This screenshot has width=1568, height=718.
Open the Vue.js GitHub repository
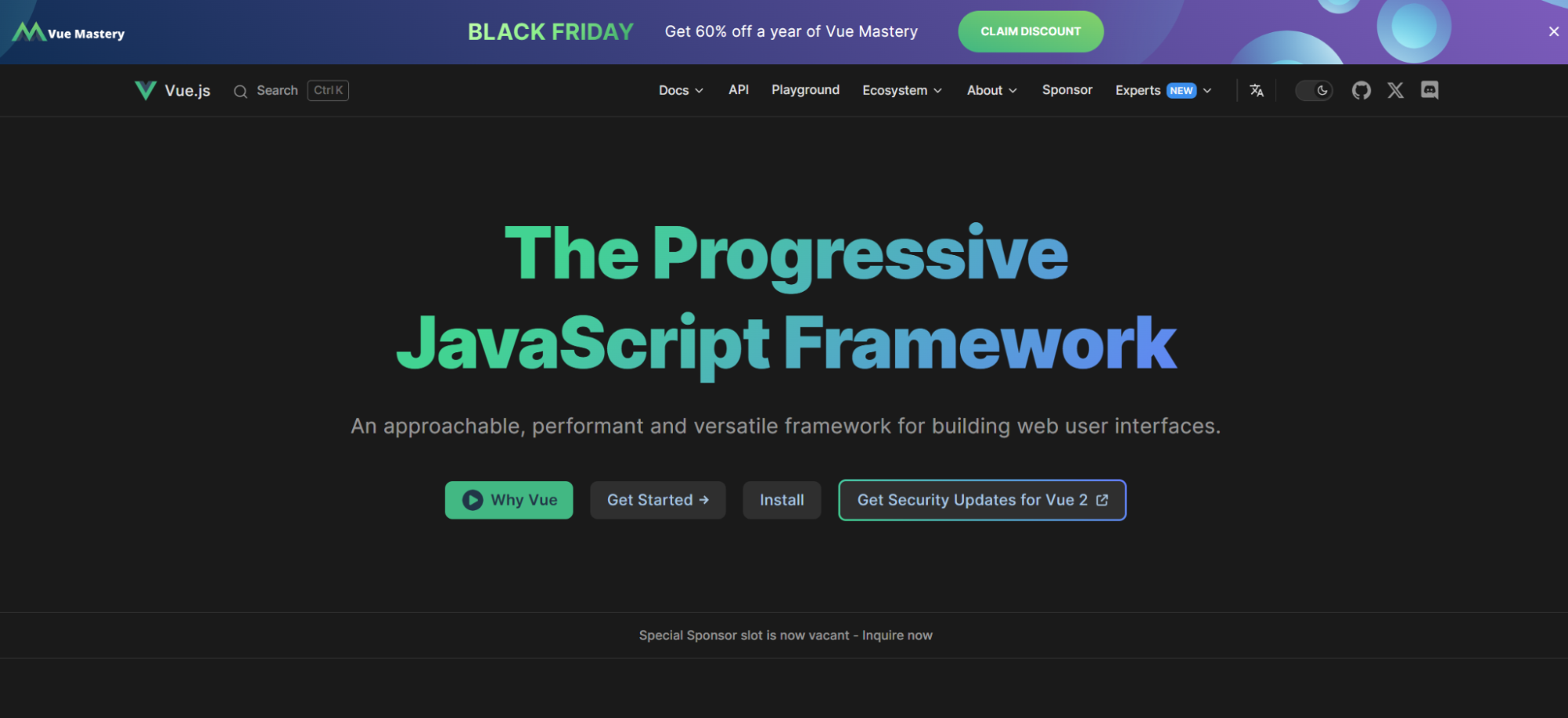pyautogui.click(x=1361, y=90)
